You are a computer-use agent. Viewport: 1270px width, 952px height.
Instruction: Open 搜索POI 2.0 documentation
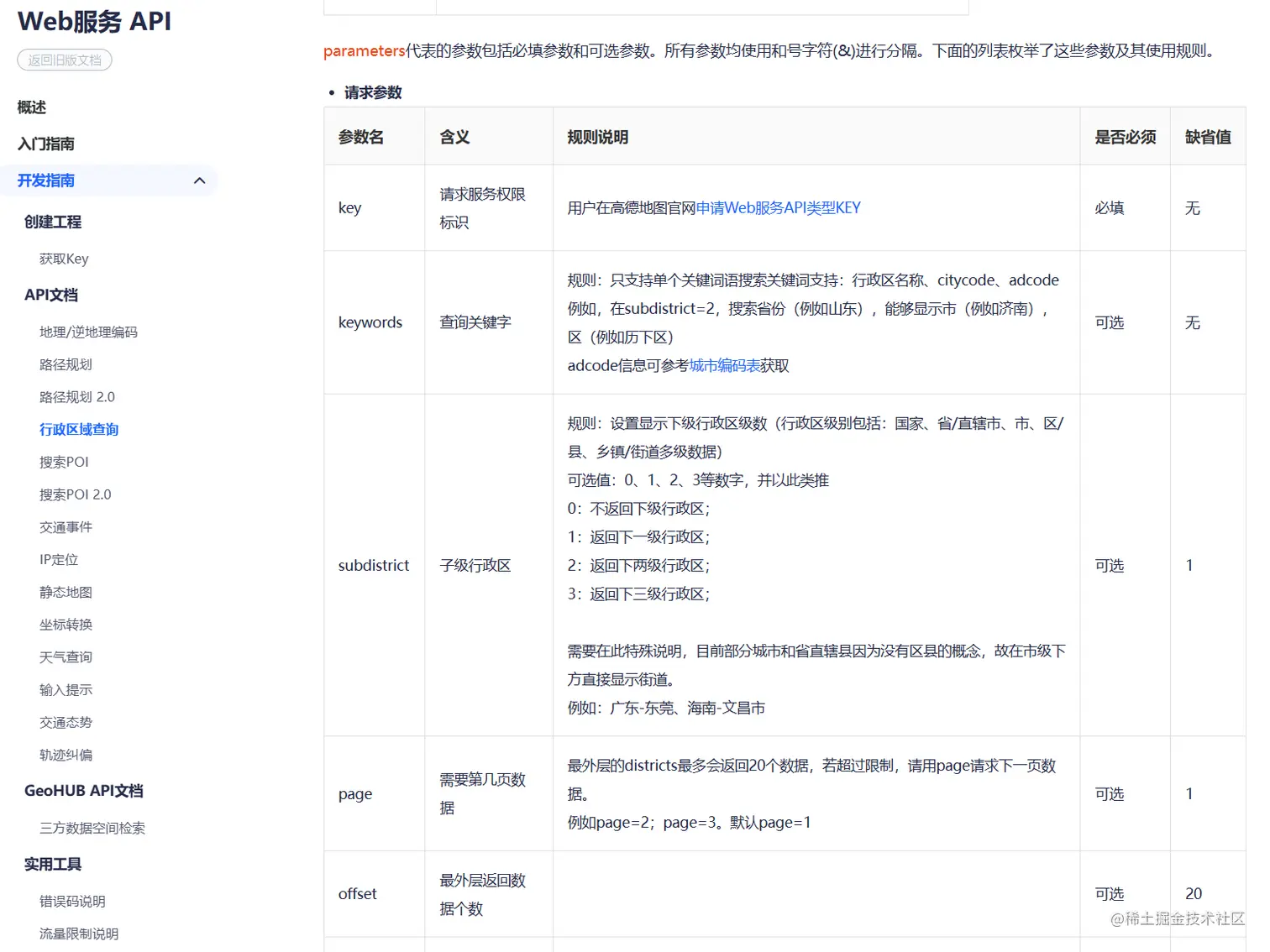click(76, 494)
